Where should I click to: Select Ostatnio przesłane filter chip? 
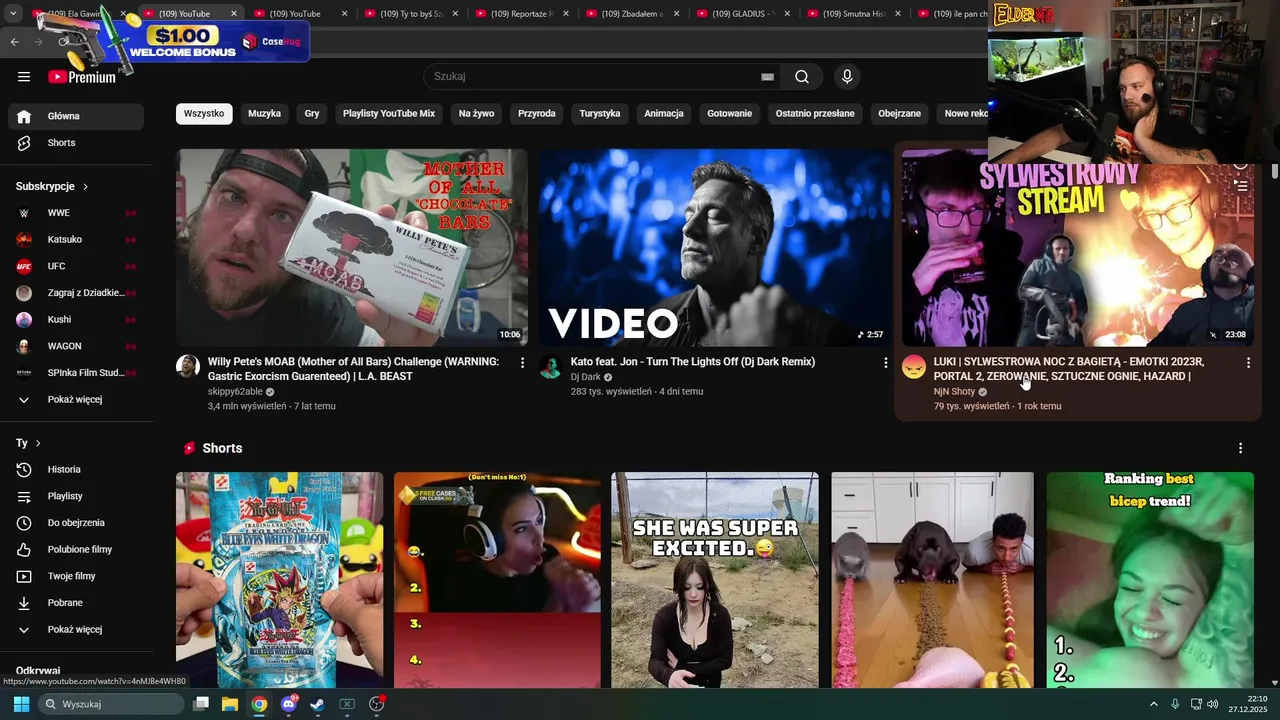pos(815,114)
